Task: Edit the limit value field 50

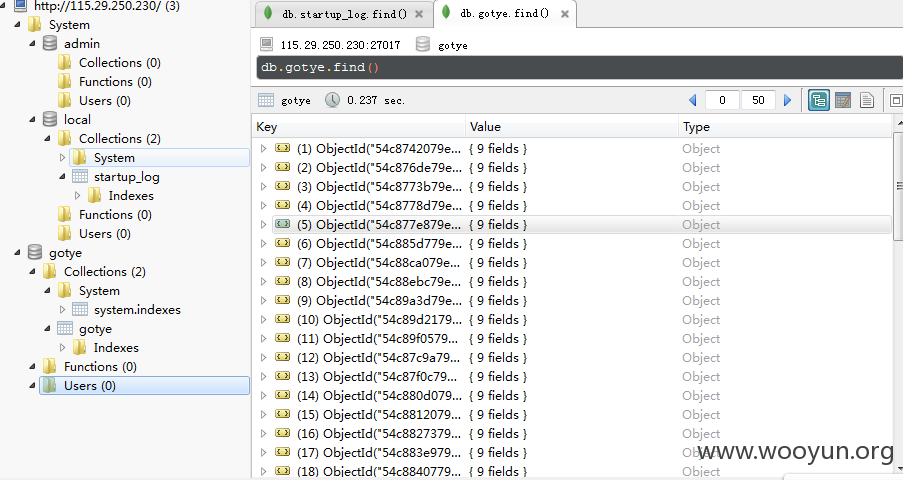Action: pyautogui.click(x=758, y=100)
